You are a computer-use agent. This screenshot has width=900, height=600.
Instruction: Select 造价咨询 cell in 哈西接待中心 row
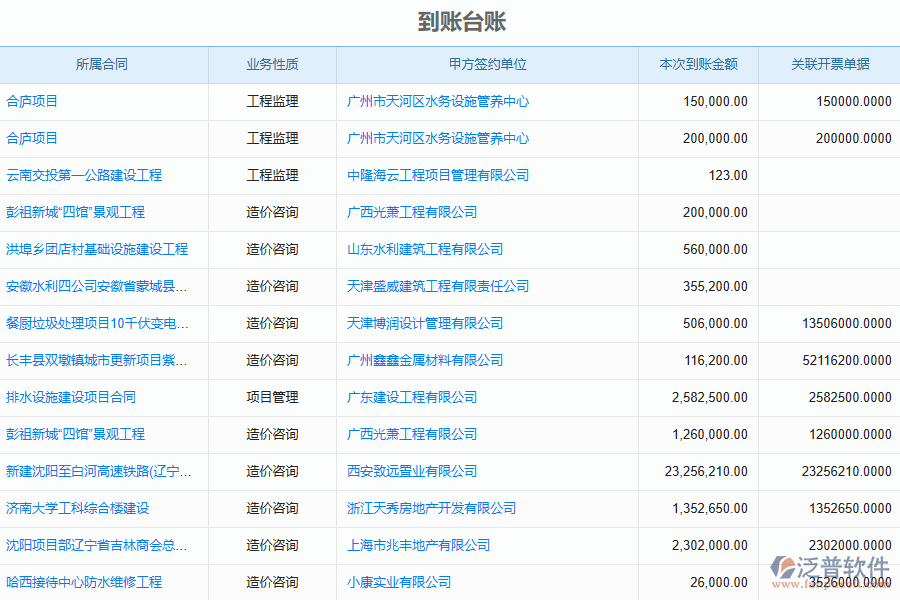pyautogui.click(x=272, y=582)
